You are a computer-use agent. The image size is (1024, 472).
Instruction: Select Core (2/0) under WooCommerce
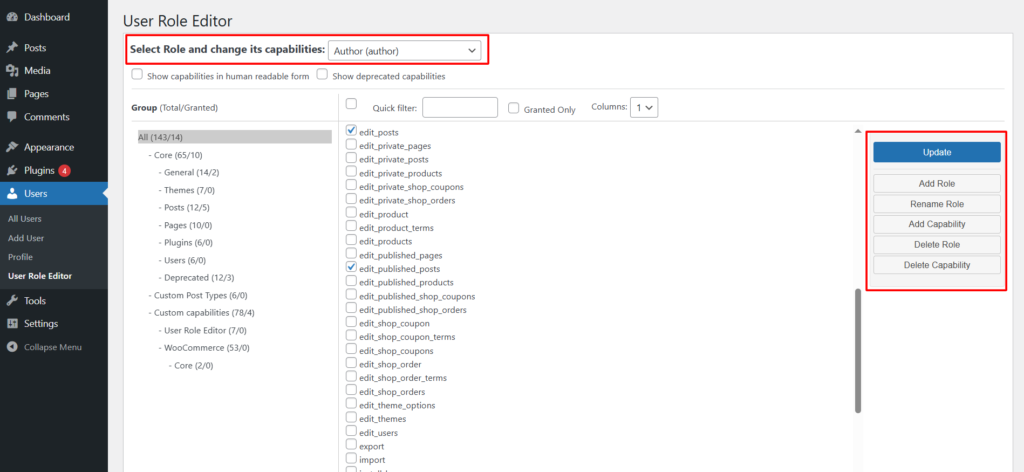190,366
